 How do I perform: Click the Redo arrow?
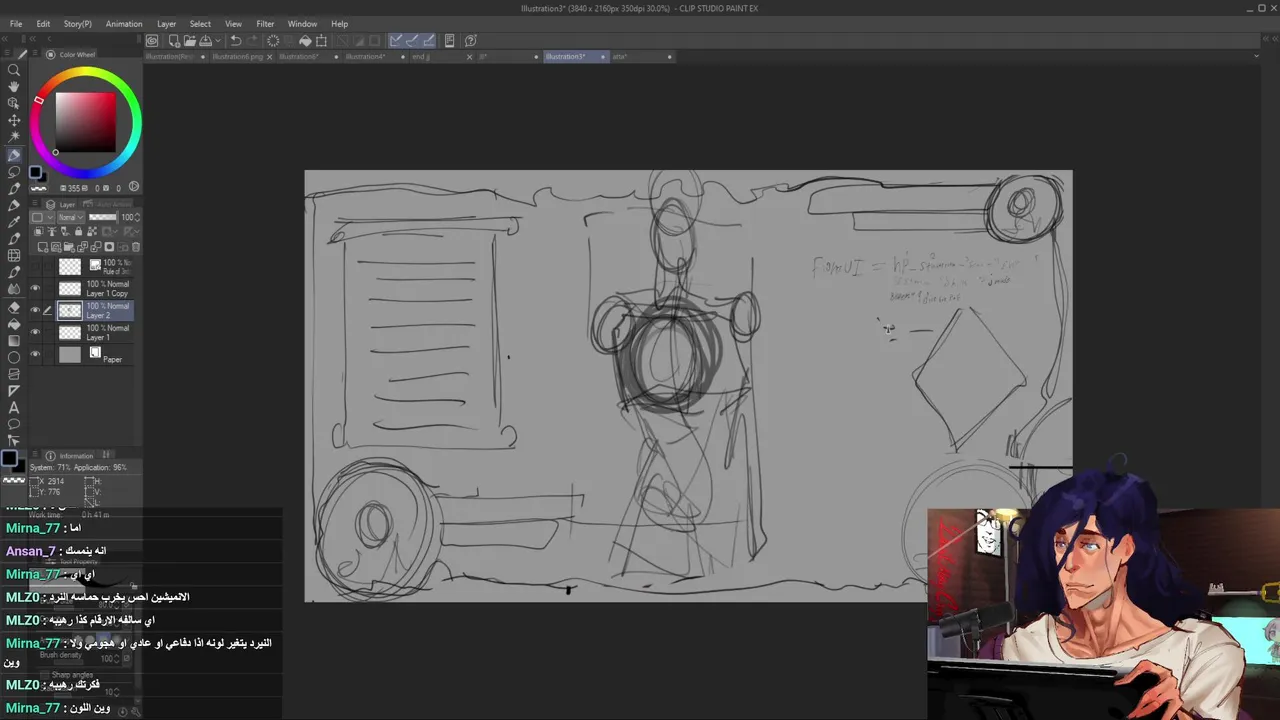click(252, 41)
